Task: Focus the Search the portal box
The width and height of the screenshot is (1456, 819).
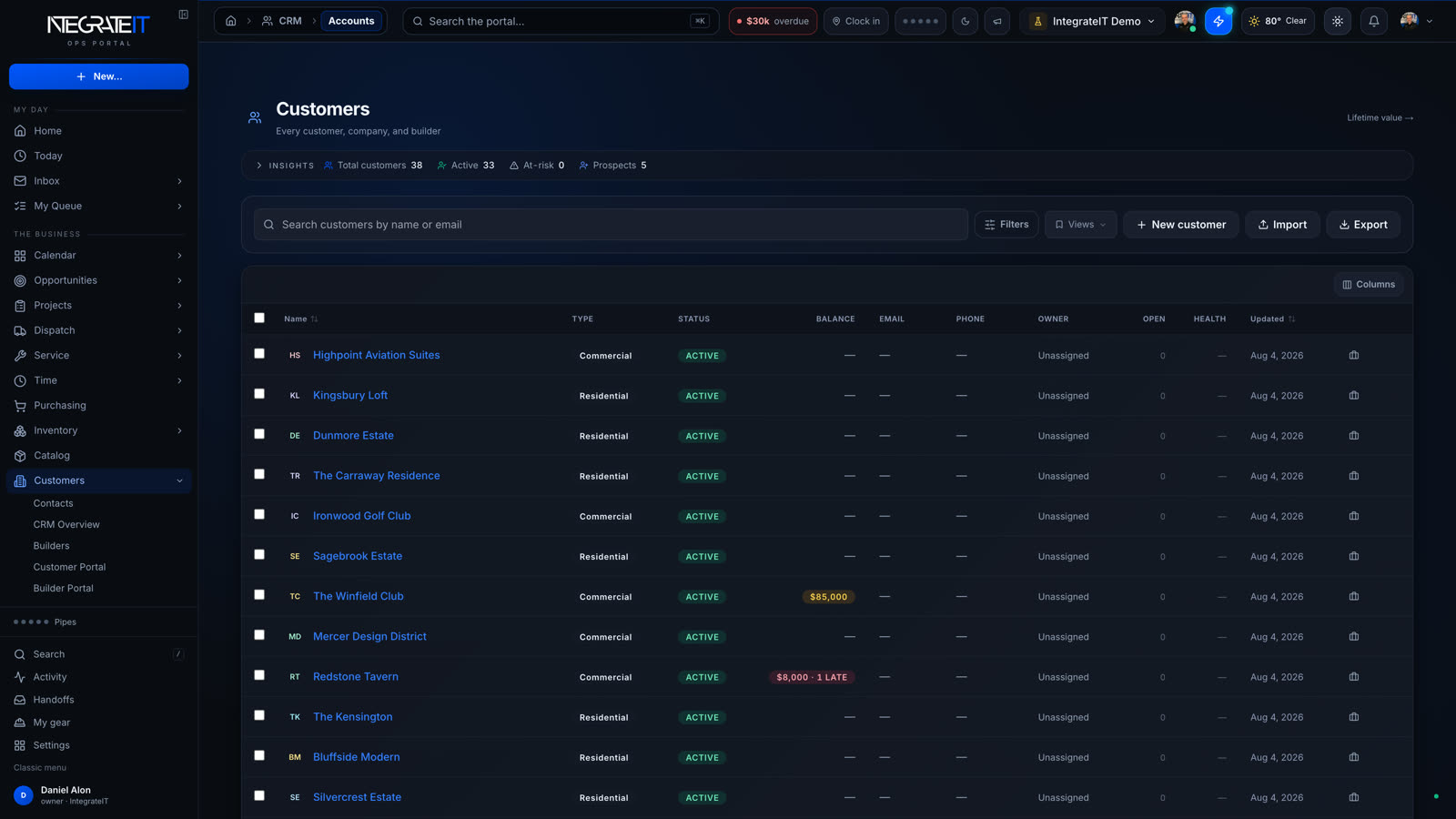Action: pos(561,21)
